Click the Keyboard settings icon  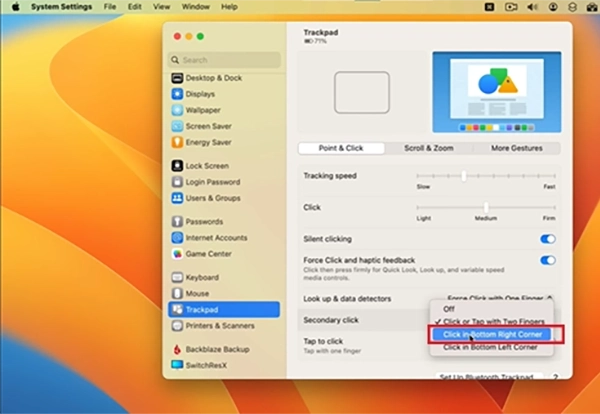[177, 278]
